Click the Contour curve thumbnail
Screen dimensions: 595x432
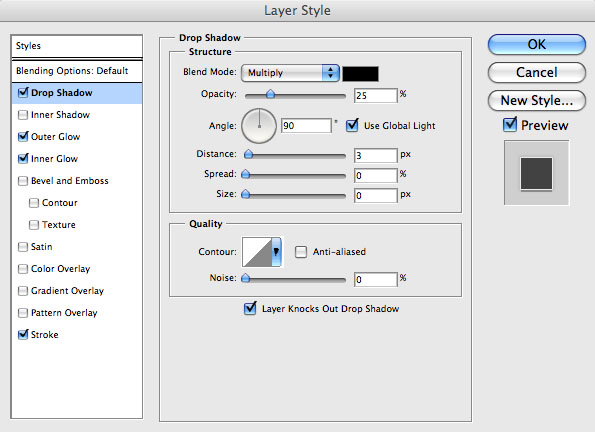point(257,252)
